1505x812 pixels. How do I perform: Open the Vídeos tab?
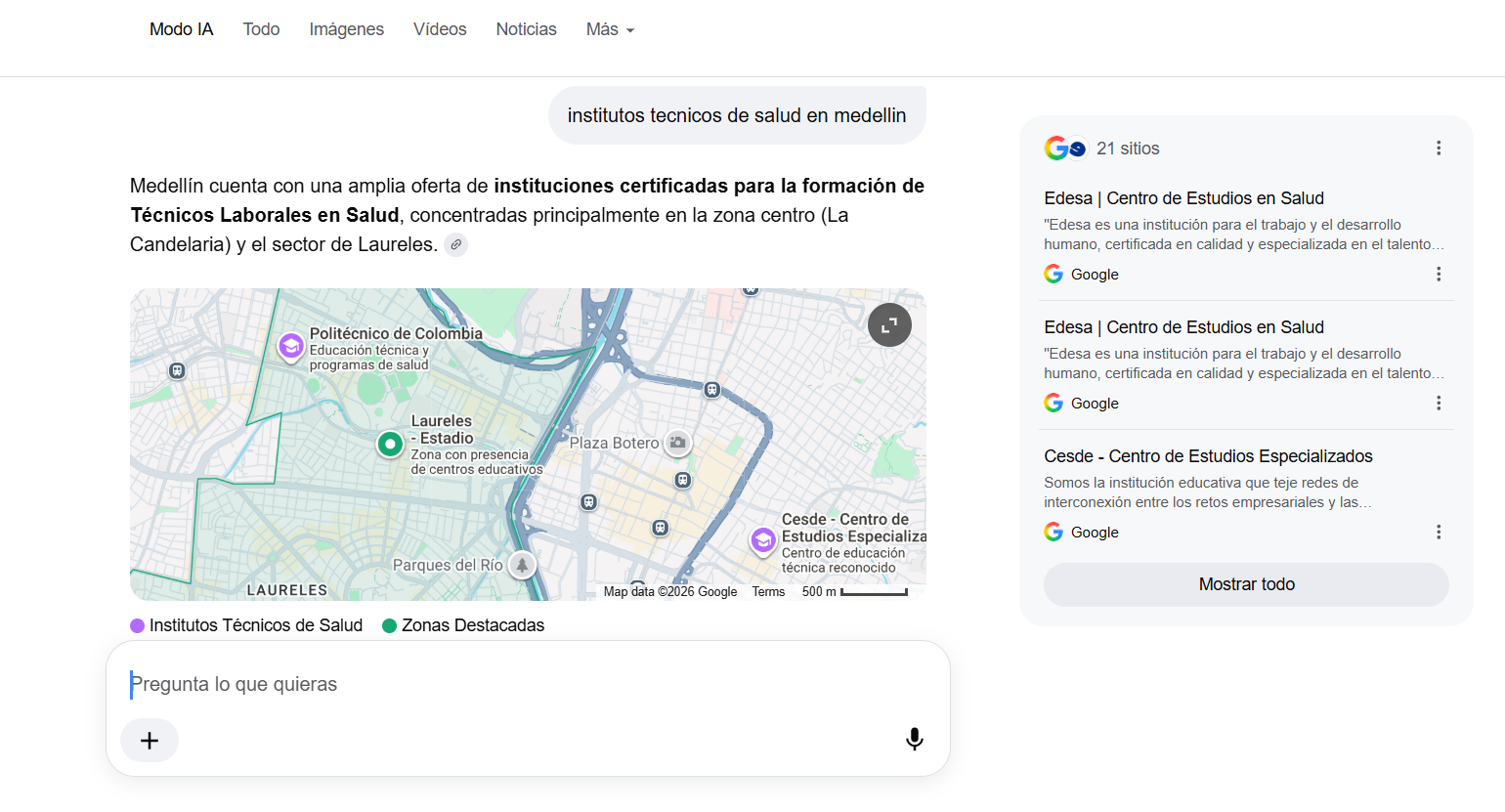(440, 29)
